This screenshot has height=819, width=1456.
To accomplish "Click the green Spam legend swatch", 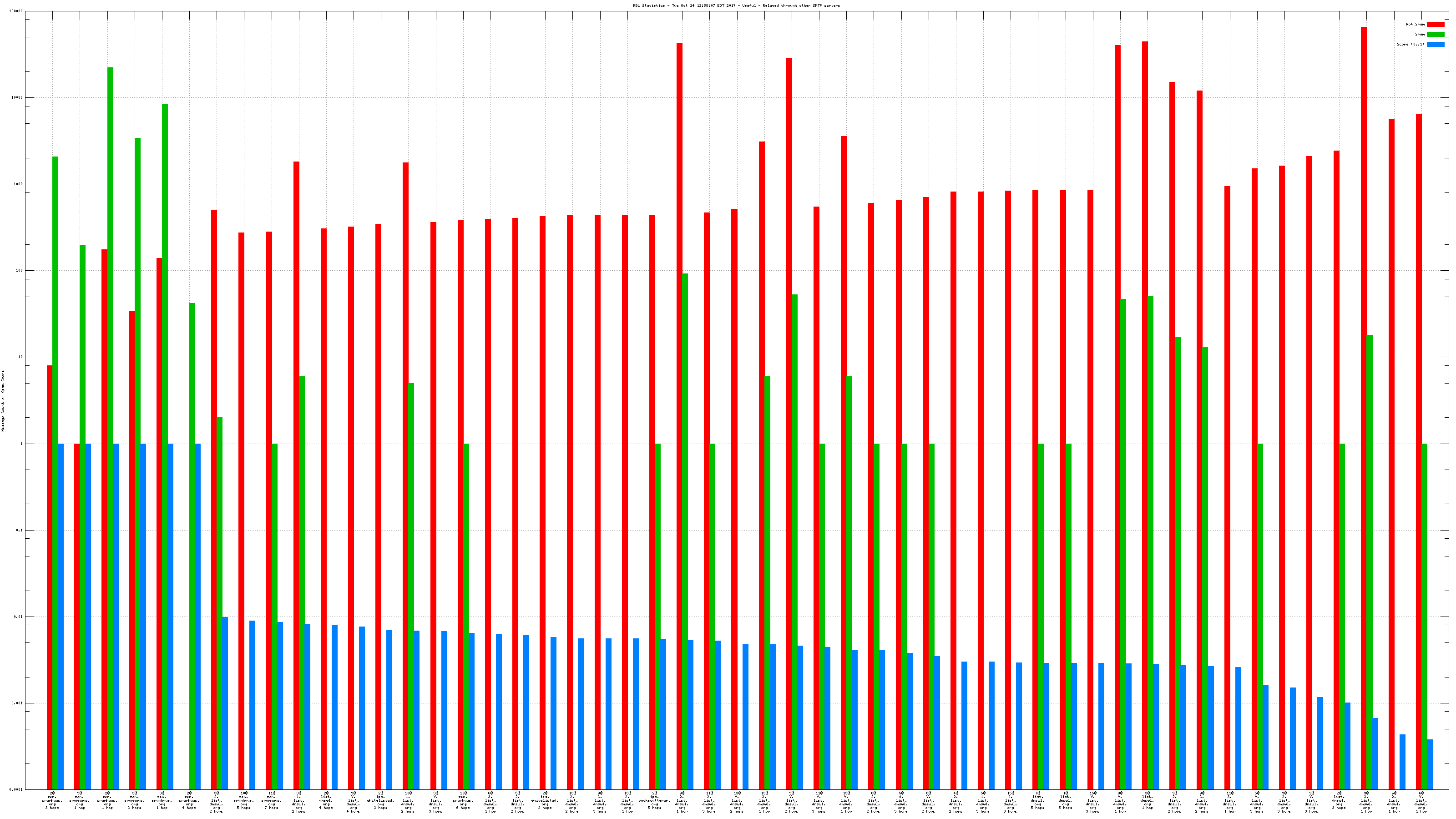I will (1435, 35).
